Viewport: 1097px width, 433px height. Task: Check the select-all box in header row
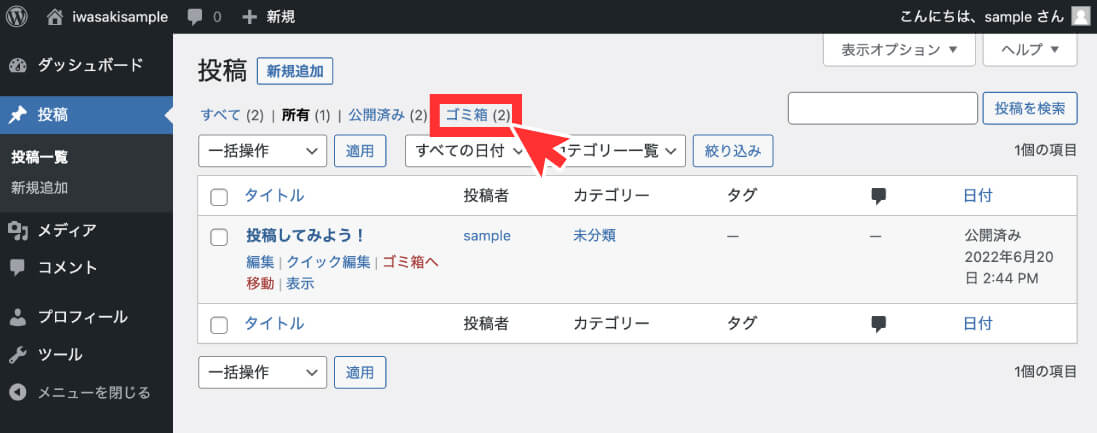219,197
